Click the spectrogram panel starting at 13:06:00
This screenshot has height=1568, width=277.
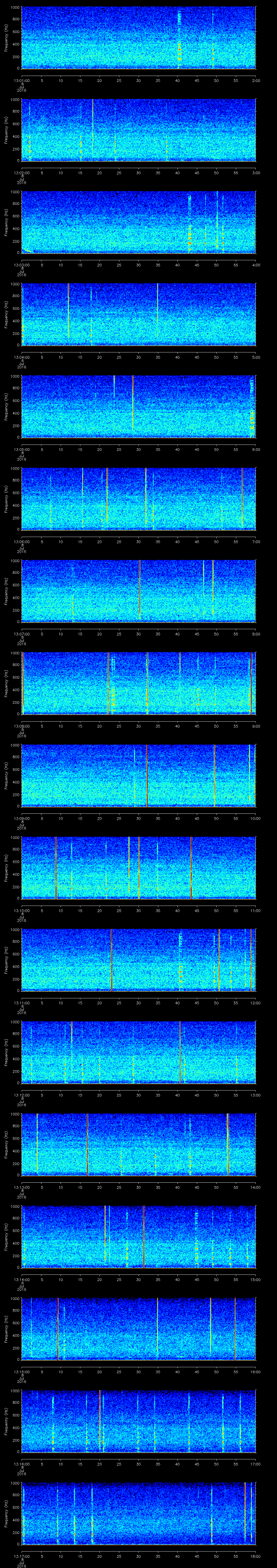(139, 499)
